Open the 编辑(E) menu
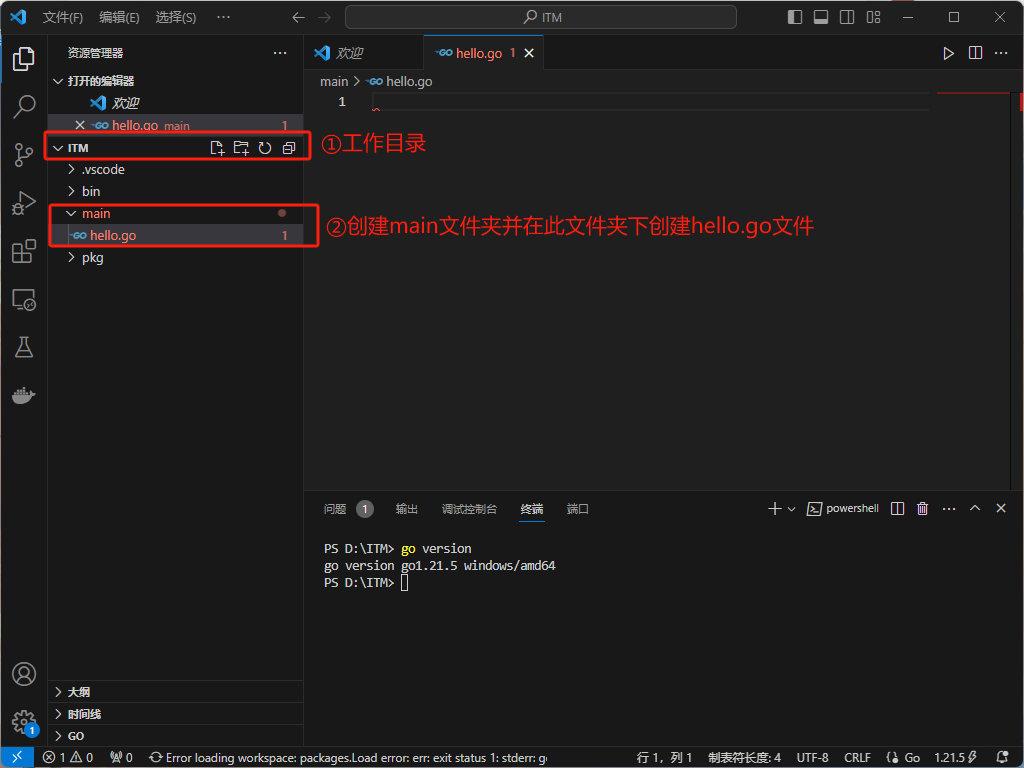 click(x=119, y=18)
